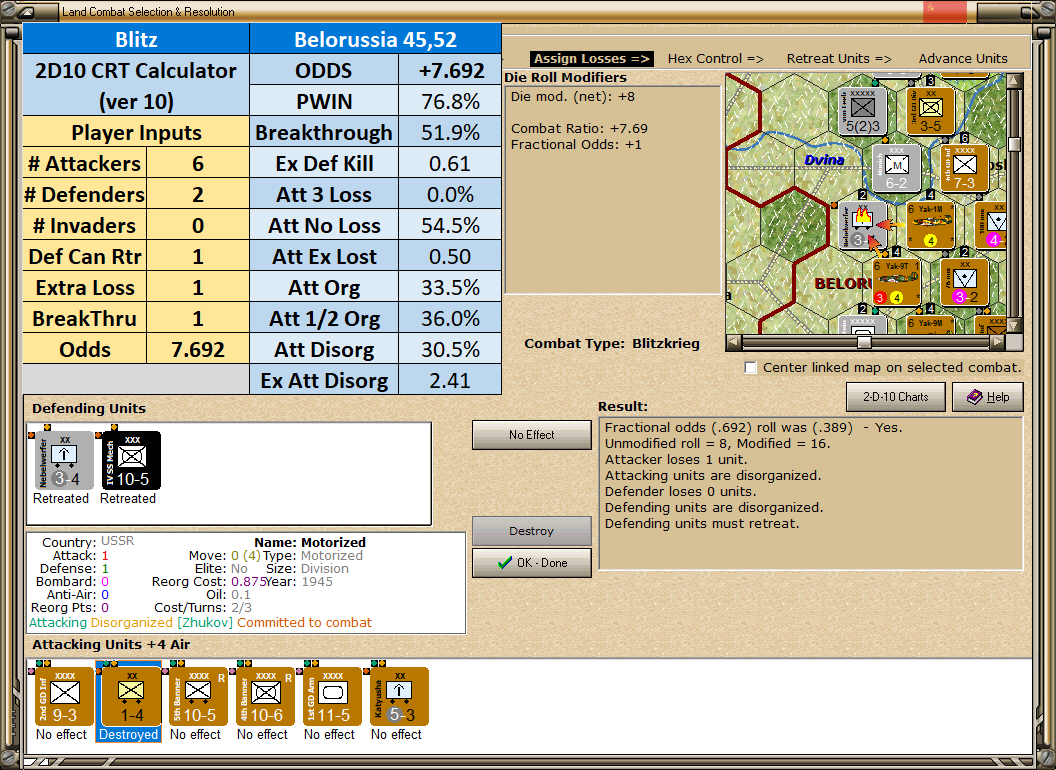Select the destroyed 1-4 Motorized division counter

pos(131,697)
